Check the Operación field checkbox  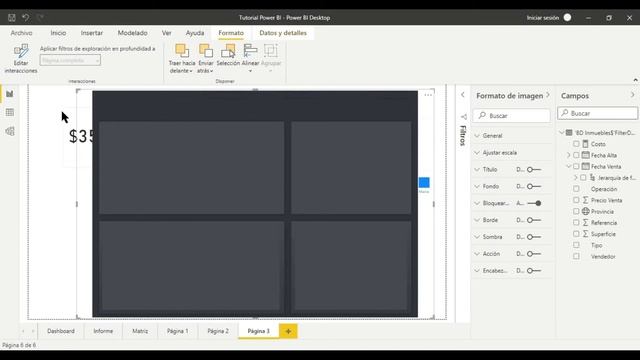click(x=576, y=189)
